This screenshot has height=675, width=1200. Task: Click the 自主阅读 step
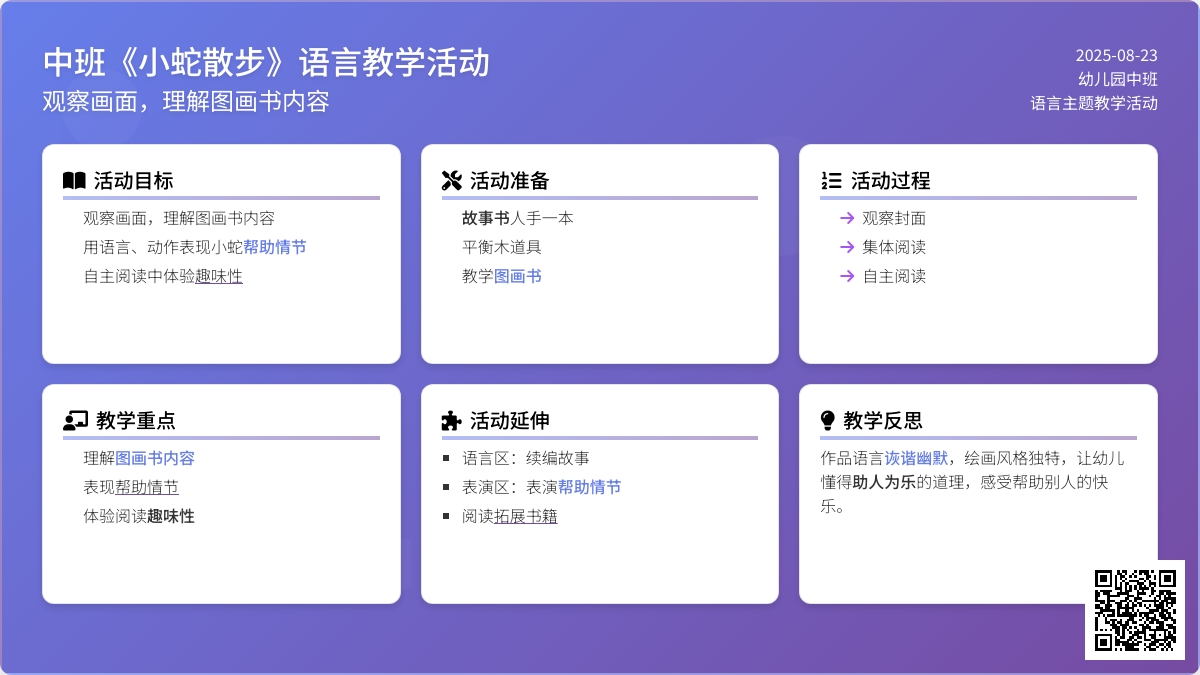(x=894, y=276)
